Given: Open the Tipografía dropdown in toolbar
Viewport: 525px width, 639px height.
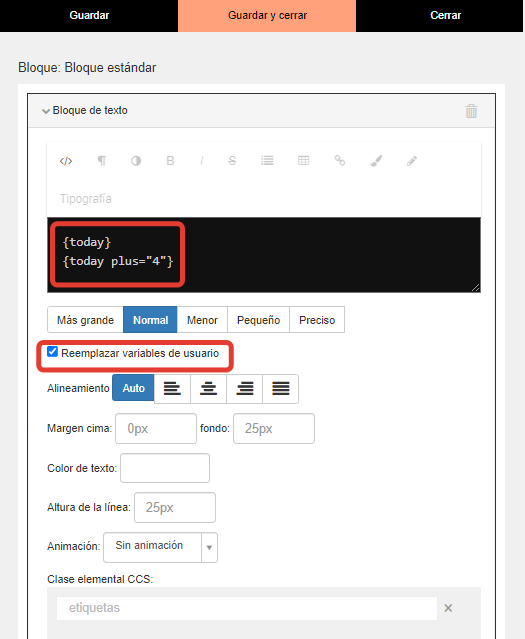Looking at the screenshot, I should point(86,198).
